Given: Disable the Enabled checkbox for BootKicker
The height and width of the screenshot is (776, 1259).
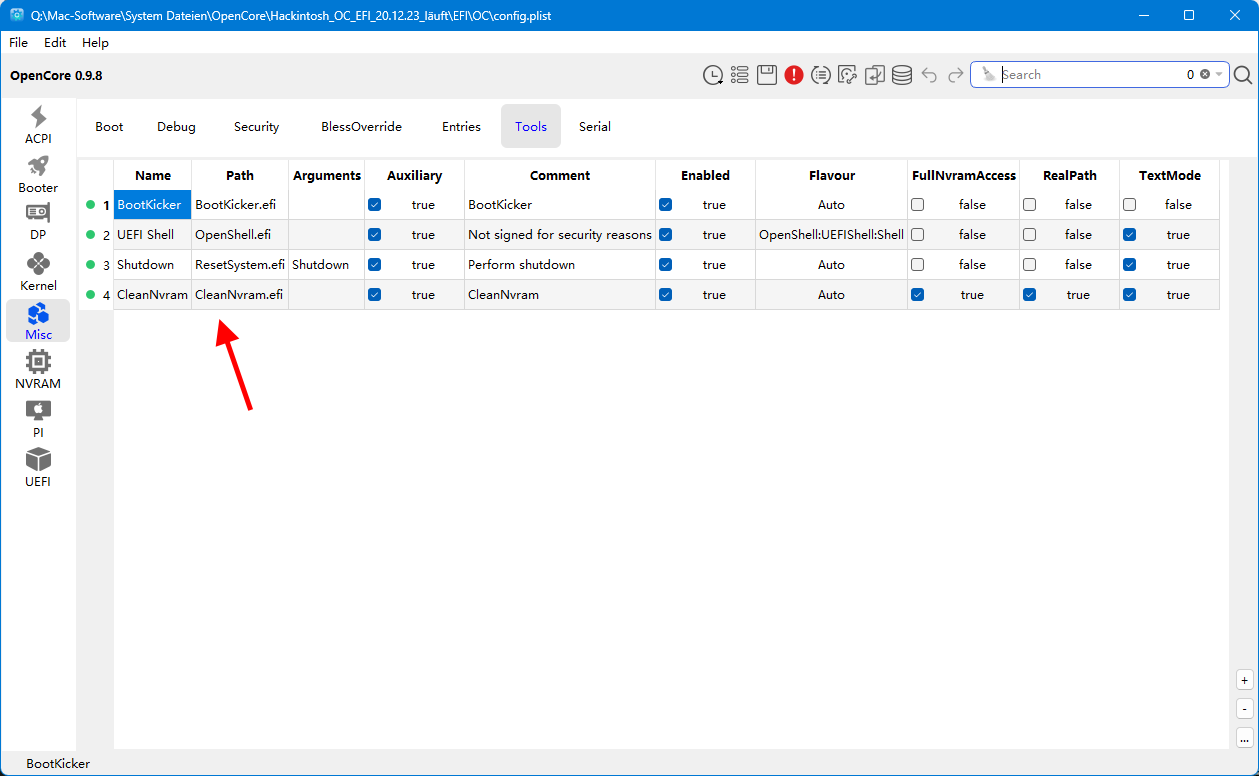Looking at the screenshot, I should click(666, 205).
